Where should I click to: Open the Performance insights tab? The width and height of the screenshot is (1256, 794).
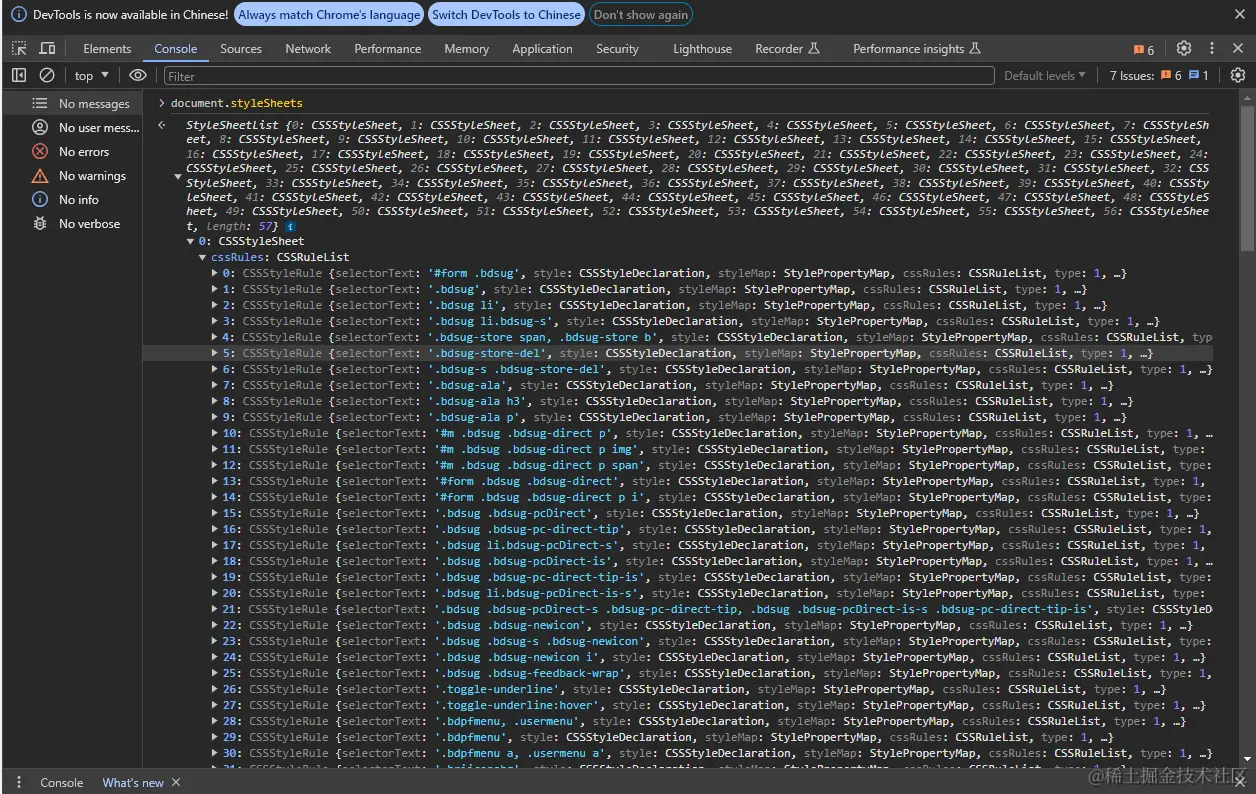[x=917, y=49]
